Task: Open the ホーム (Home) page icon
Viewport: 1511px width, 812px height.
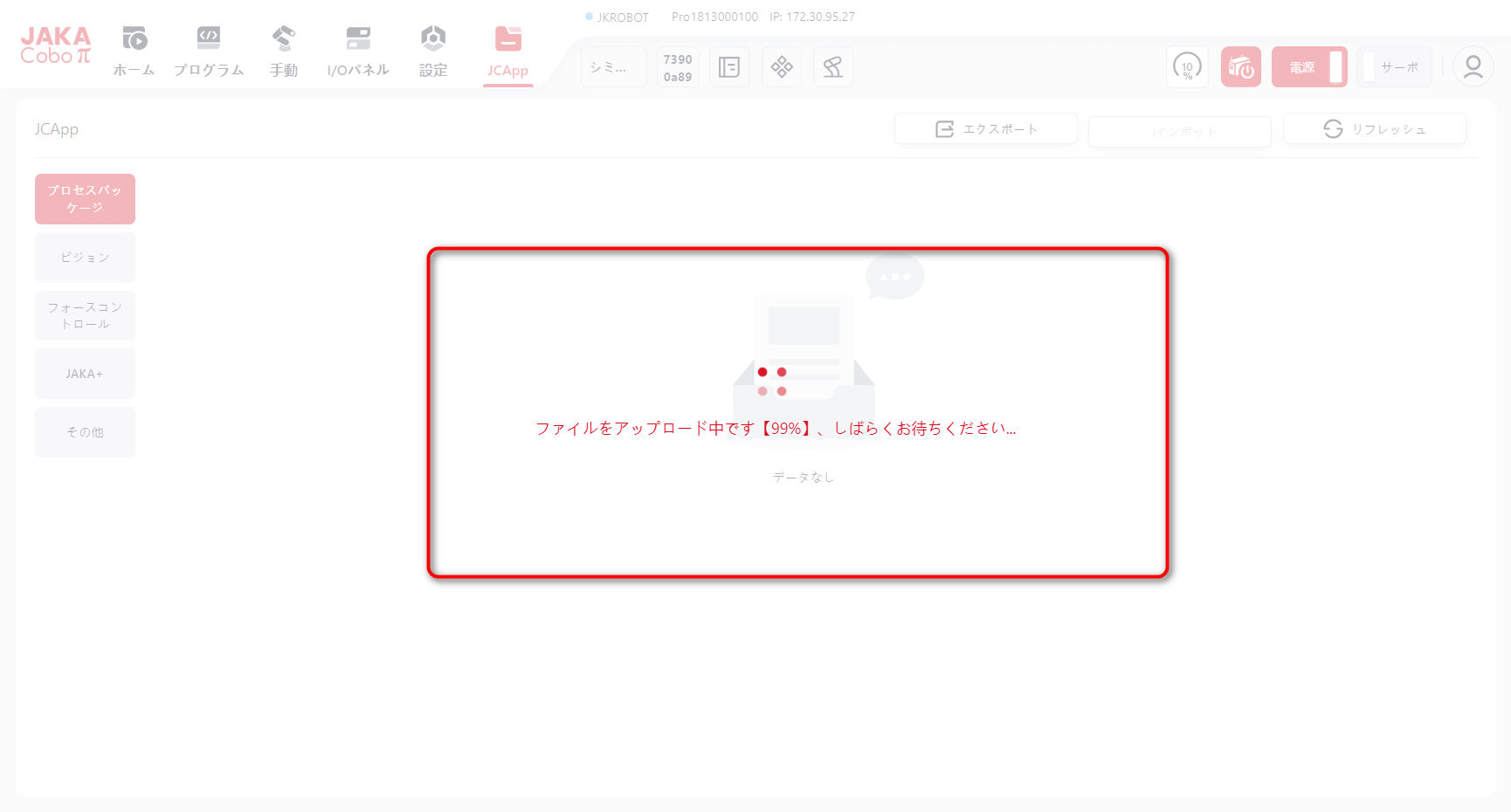Action: (x=134, y=39)
